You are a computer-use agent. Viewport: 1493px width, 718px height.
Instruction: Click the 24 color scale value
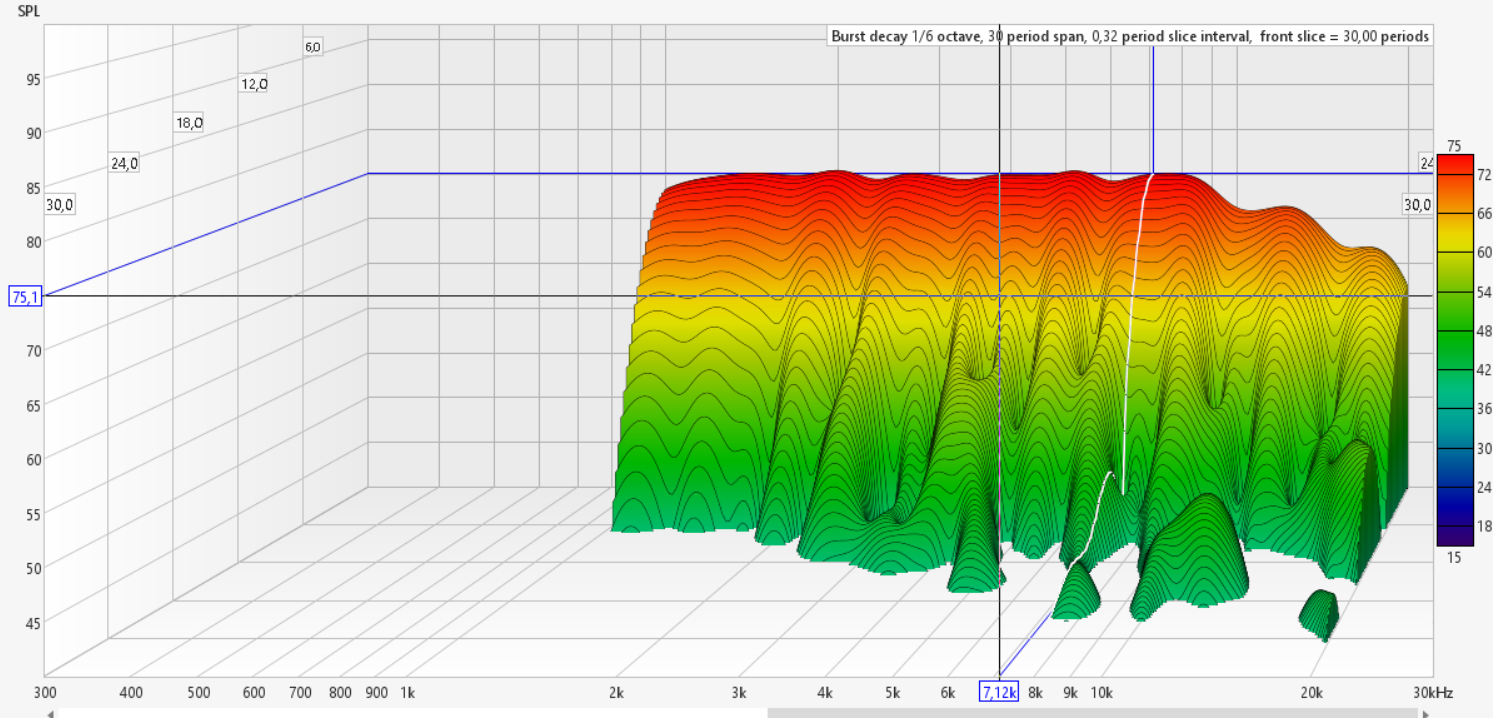click(1484, 487)
